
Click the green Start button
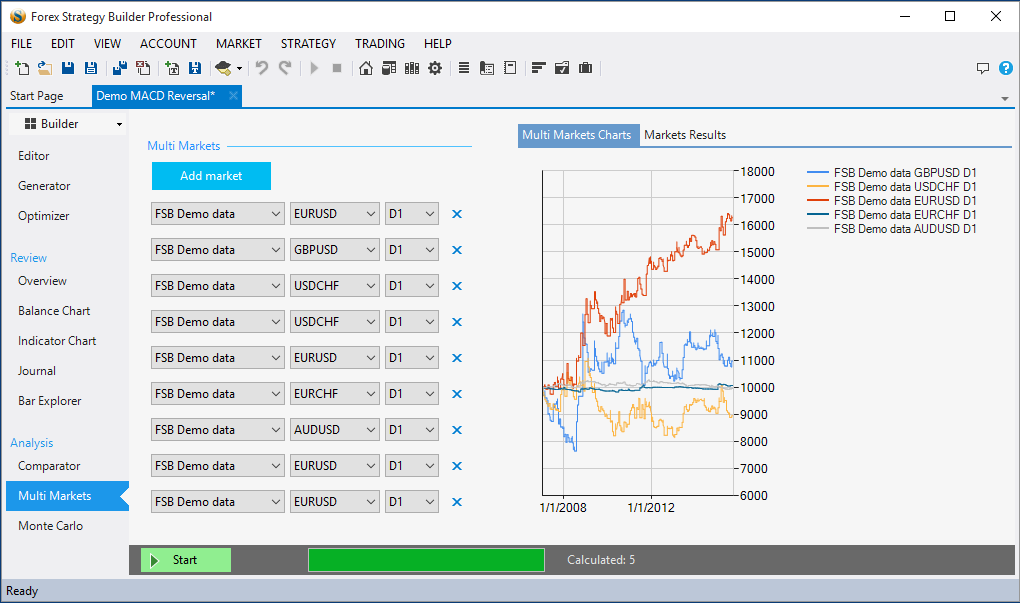pyautogui.click(x=186, y=560)
